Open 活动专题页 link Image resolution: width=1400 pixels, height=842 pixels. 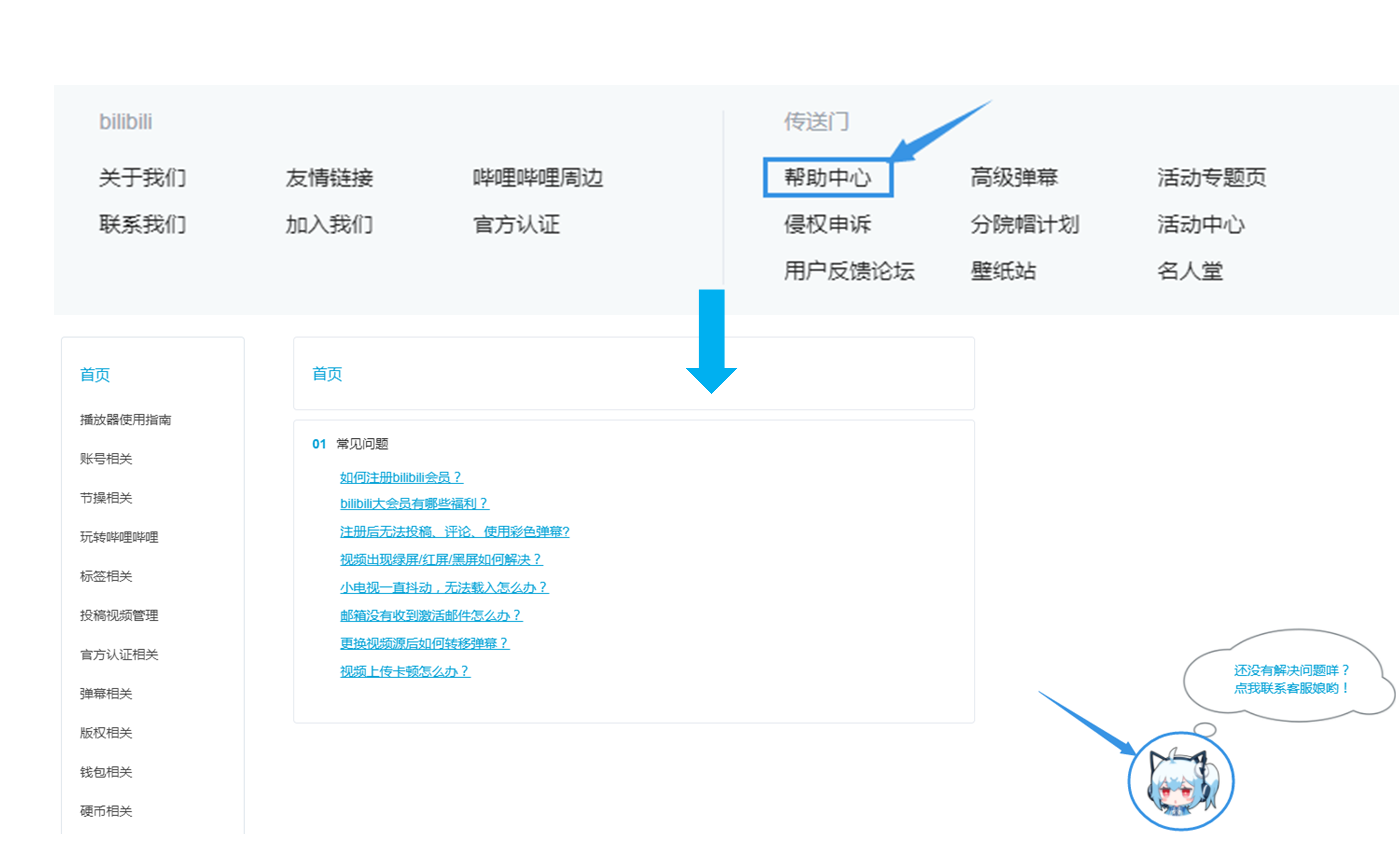coord(1211,178)
